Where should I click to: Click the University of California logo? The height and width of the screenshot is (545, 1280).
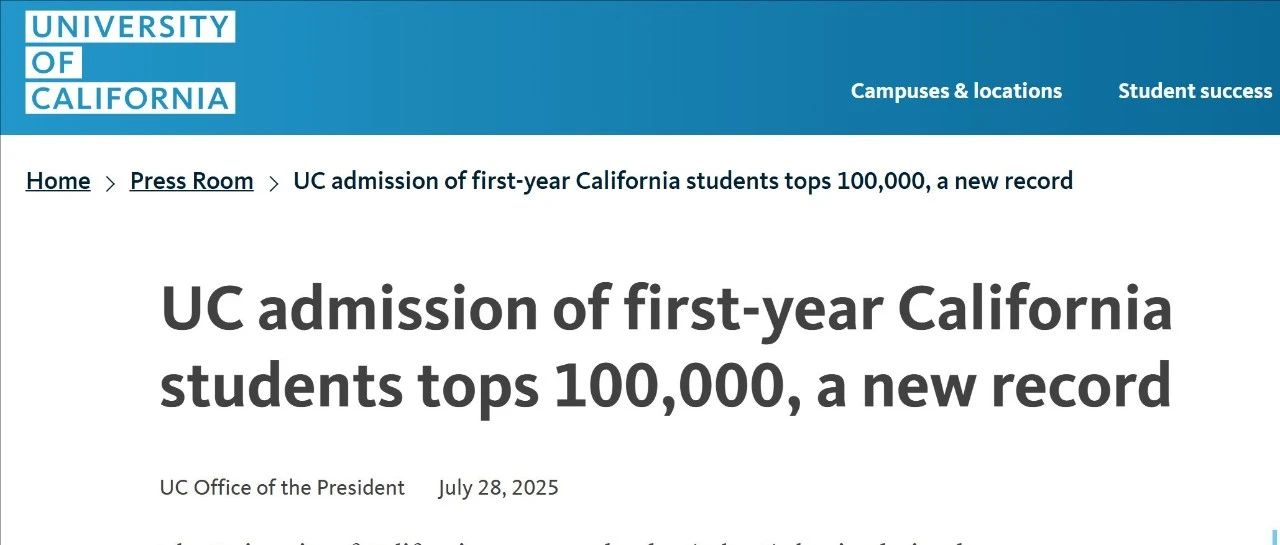(x=130, y=62)
